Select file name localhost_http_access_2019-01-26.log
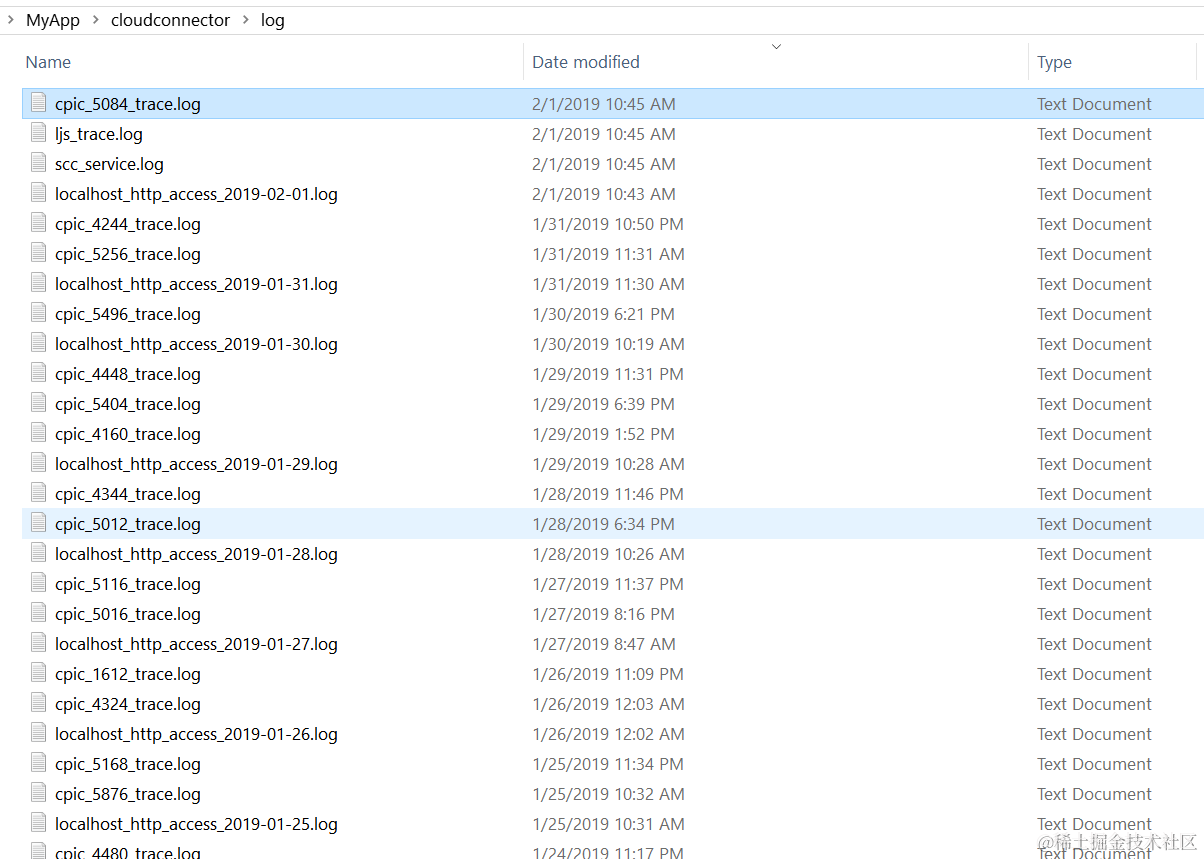Image resolution: width=1204 pixels, height=859 pixels. (x=196, y=734)
